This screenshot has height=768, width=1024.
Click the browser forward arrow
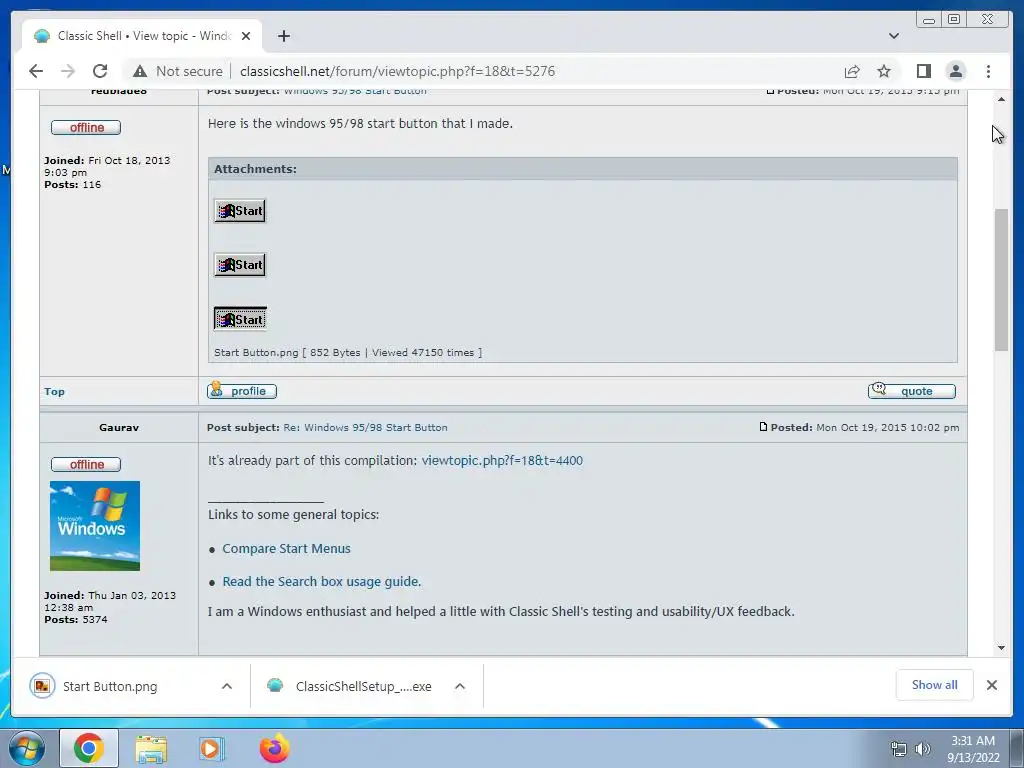[x=68, y=71]
